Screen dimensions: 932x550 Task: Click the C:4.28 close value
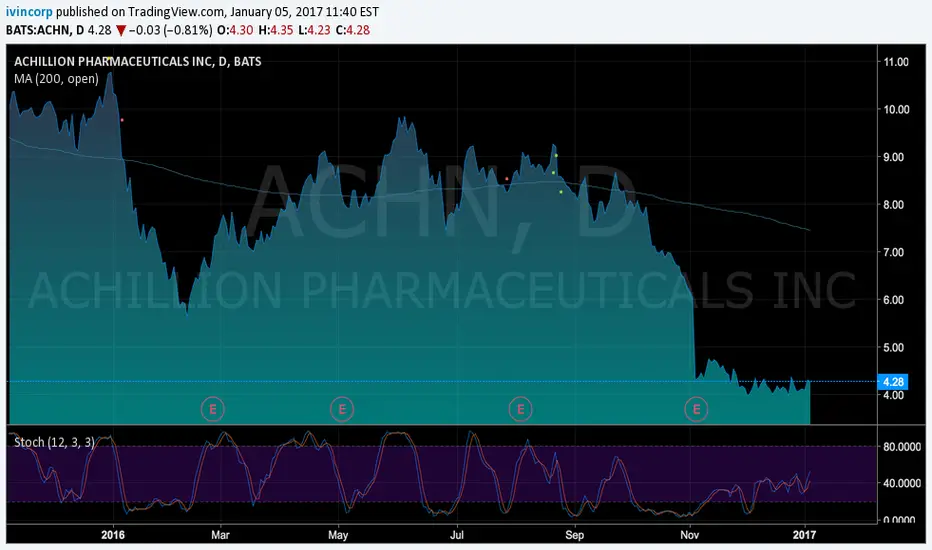(352, 30)
